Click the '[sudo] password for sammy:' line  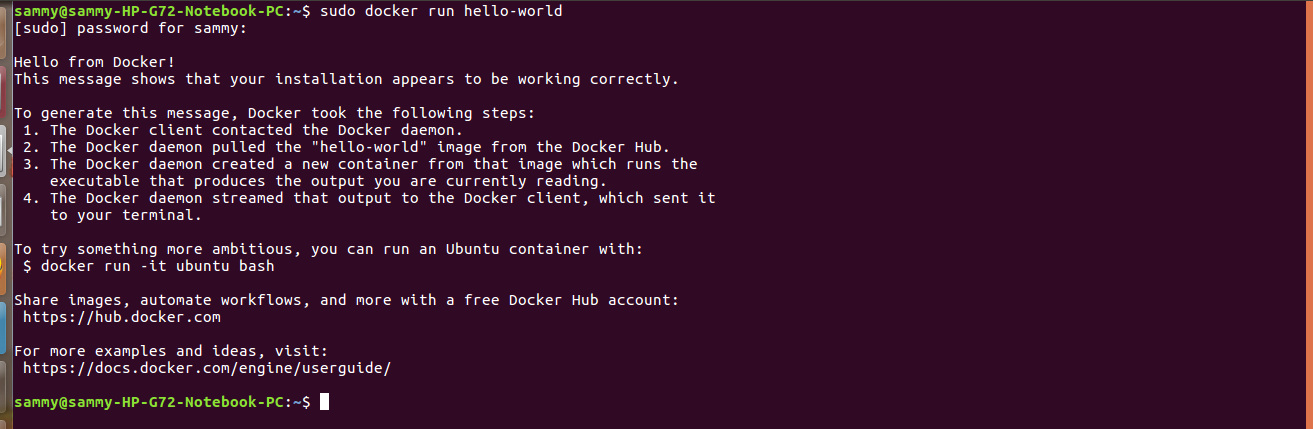click(x=130, y=28)
